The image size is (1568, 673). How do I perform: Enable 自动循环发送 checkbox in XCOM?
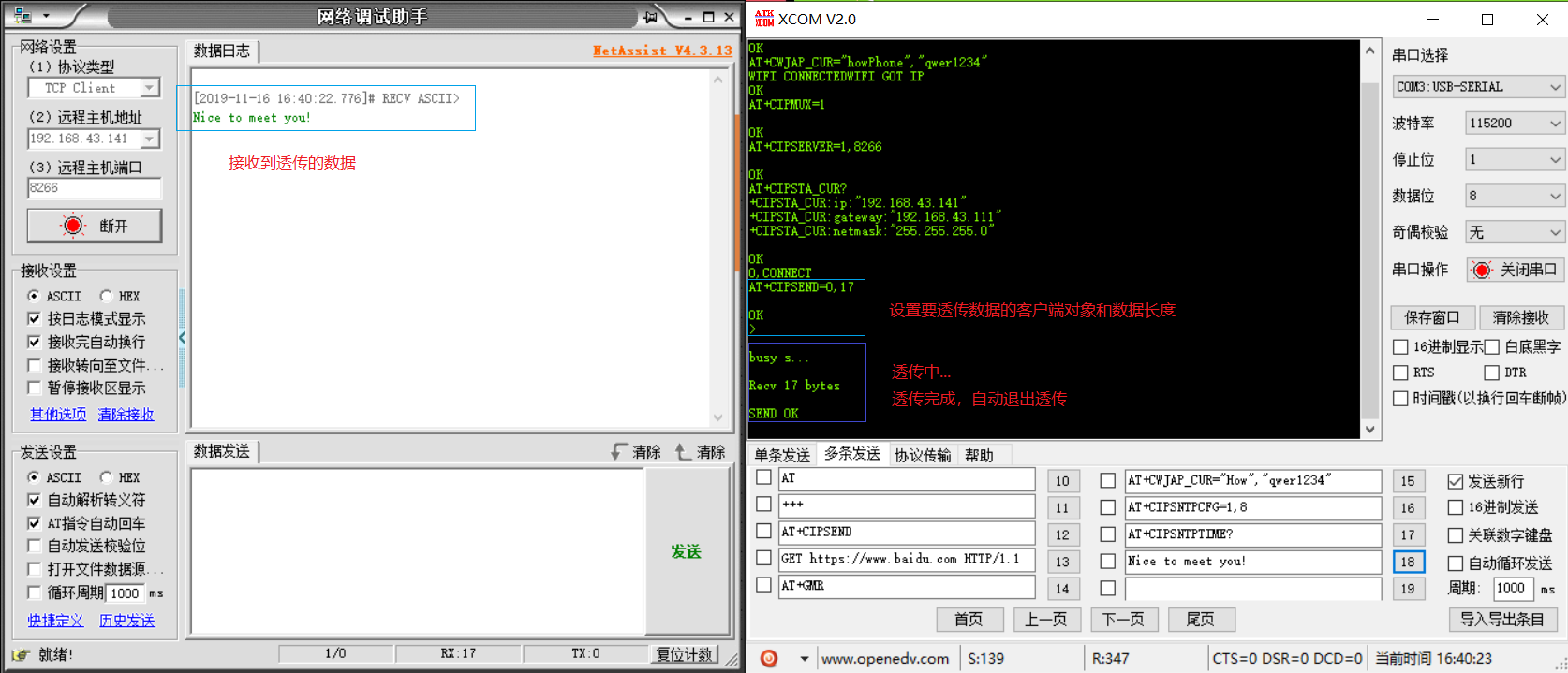1455,563
